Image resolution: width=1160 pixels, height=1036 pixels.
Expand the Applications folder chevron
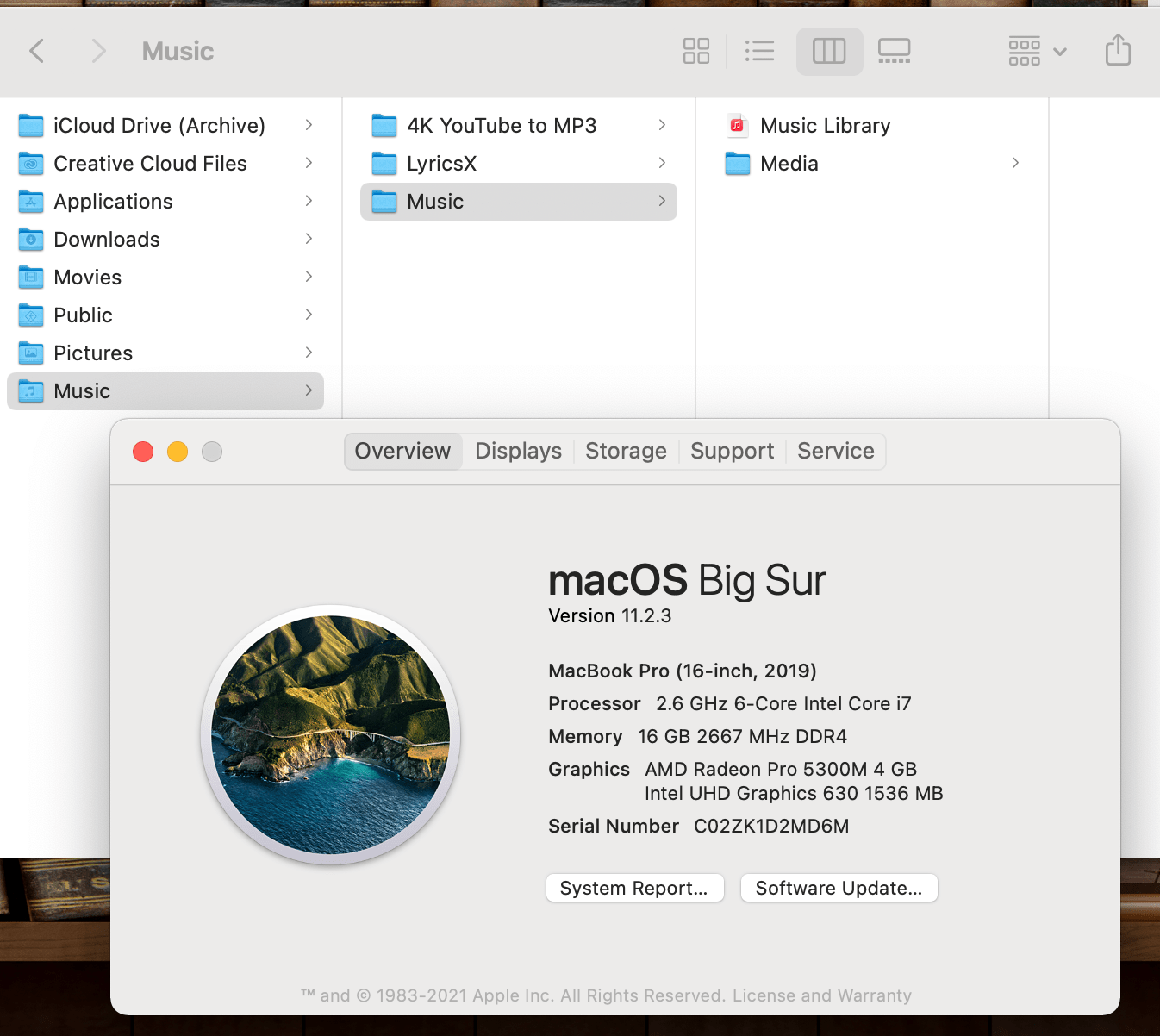tap(309, 201)
